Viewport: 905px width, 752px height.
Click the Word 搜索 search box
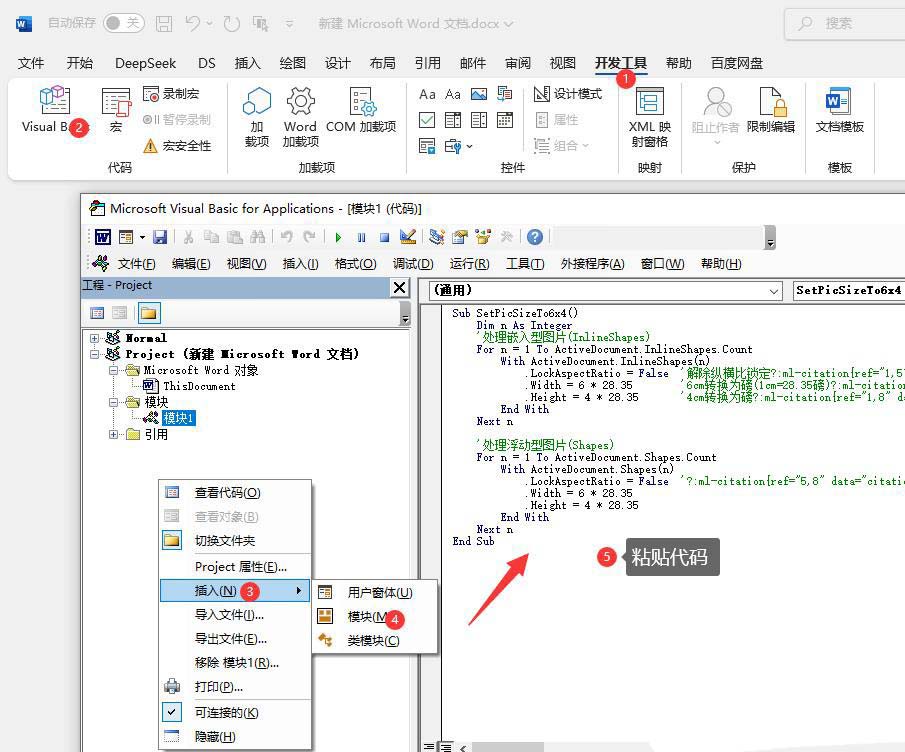[x=846, y=24]
